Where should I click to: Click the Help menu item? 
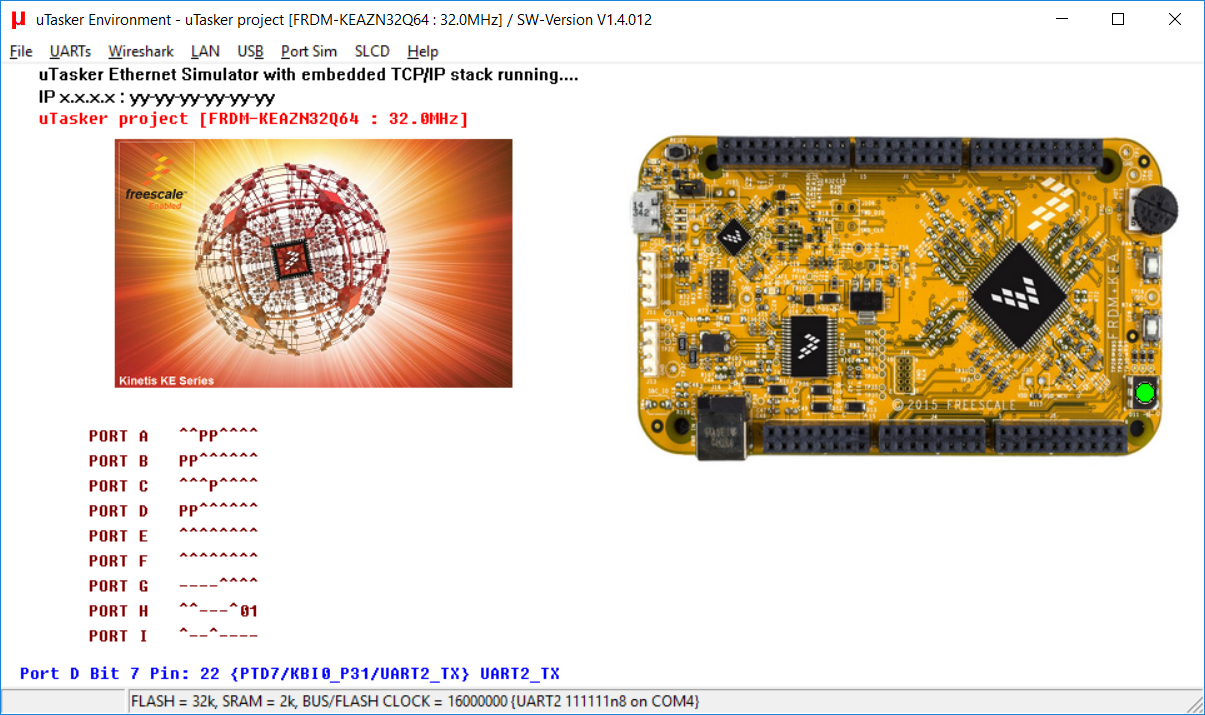click(x=423, y=51)
